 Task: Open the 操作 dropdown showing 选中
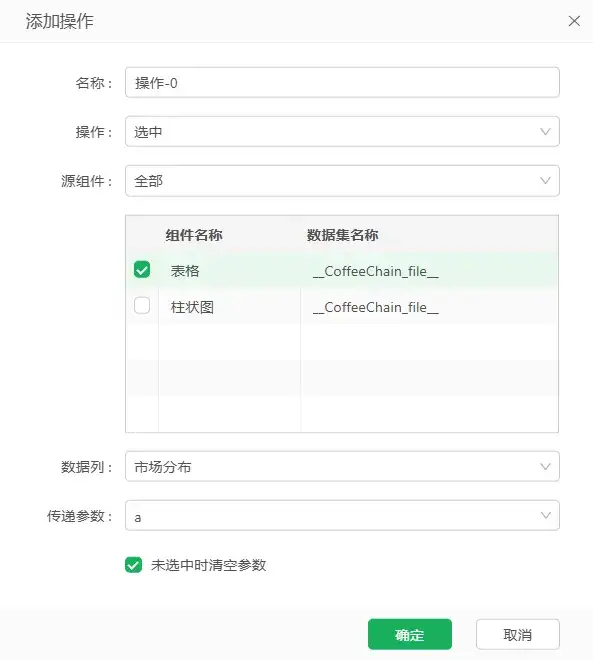coord(342,132)
